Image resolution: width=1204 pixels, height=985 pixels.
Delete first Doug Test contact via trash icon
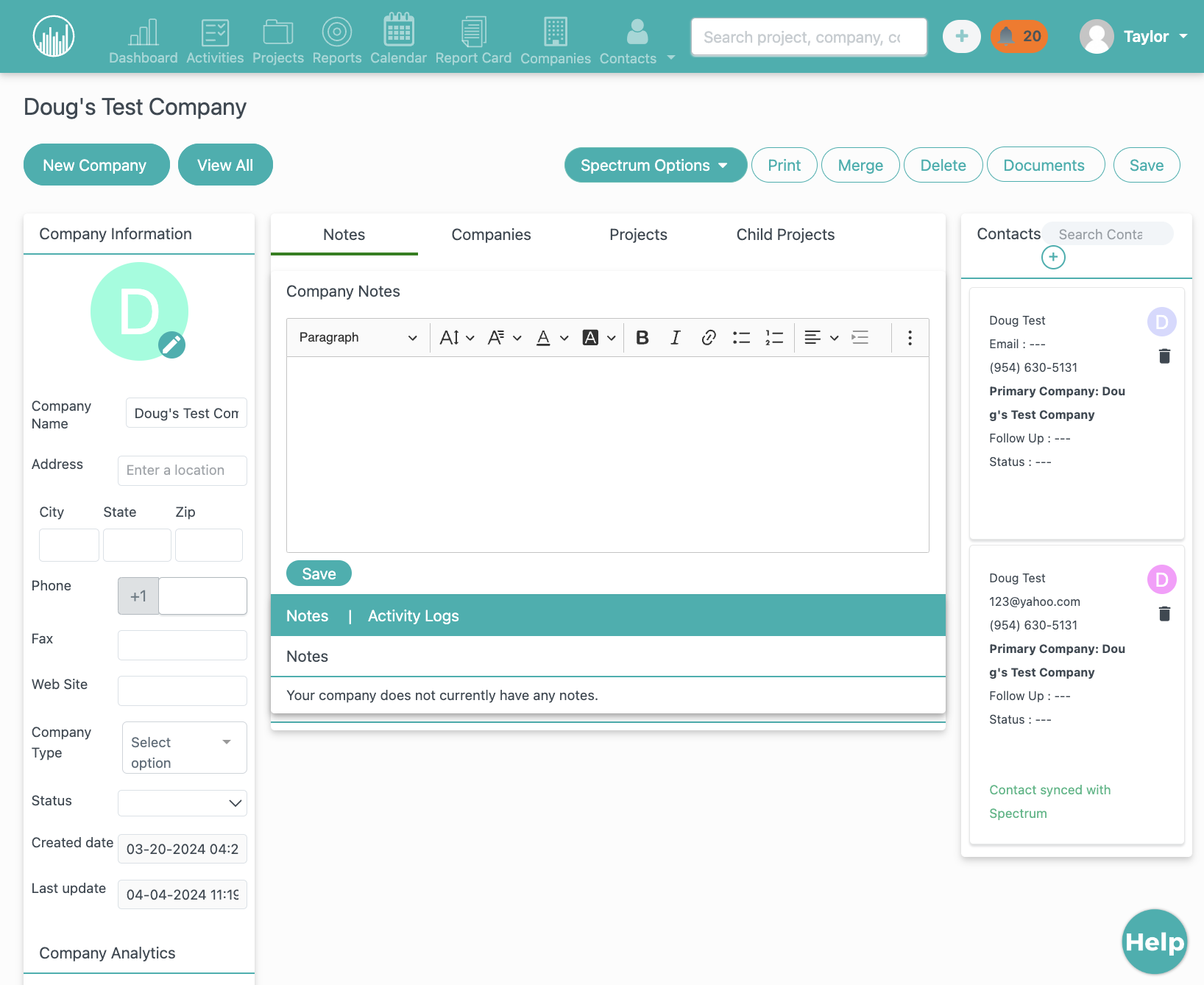pyautogui.click(x=1164, y=356)
